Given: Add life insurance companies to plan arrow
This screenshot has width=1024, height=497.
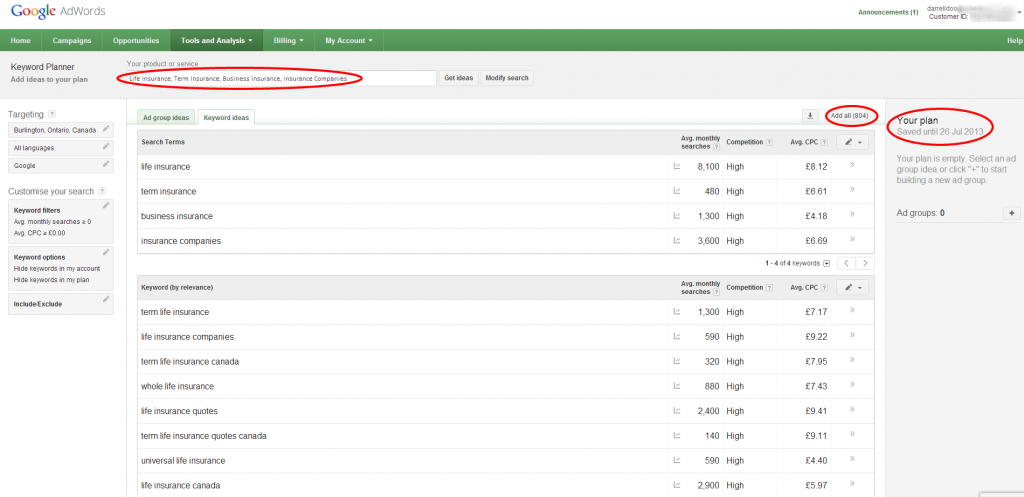Looking at the screenshot, I should pos(852,336).
